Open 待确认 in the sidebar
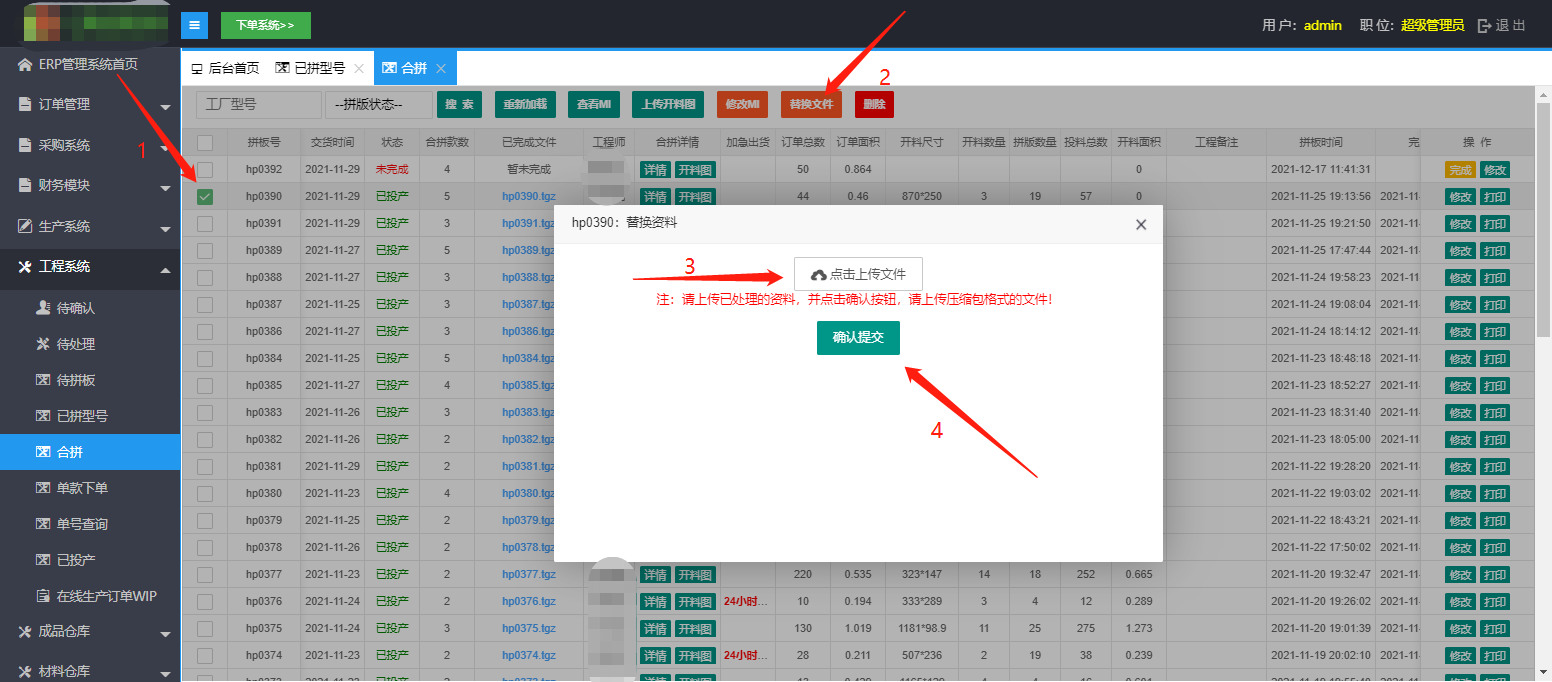Image resolution: width=1552 pixels, height=682 pixels. tap(75, 308)
